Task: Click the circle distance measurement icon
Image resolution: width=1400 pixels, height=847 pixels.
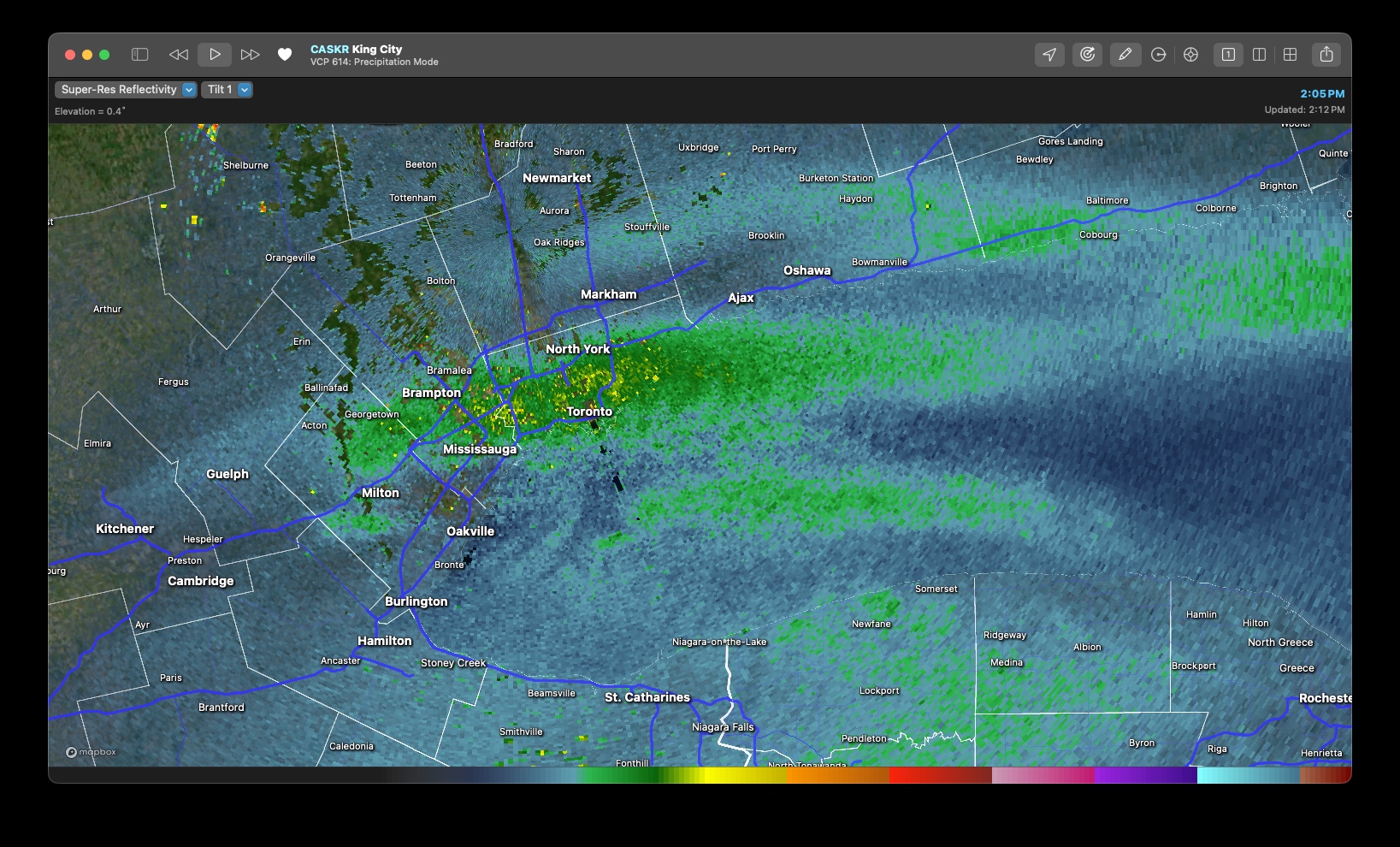Action: coord(1159,55)
